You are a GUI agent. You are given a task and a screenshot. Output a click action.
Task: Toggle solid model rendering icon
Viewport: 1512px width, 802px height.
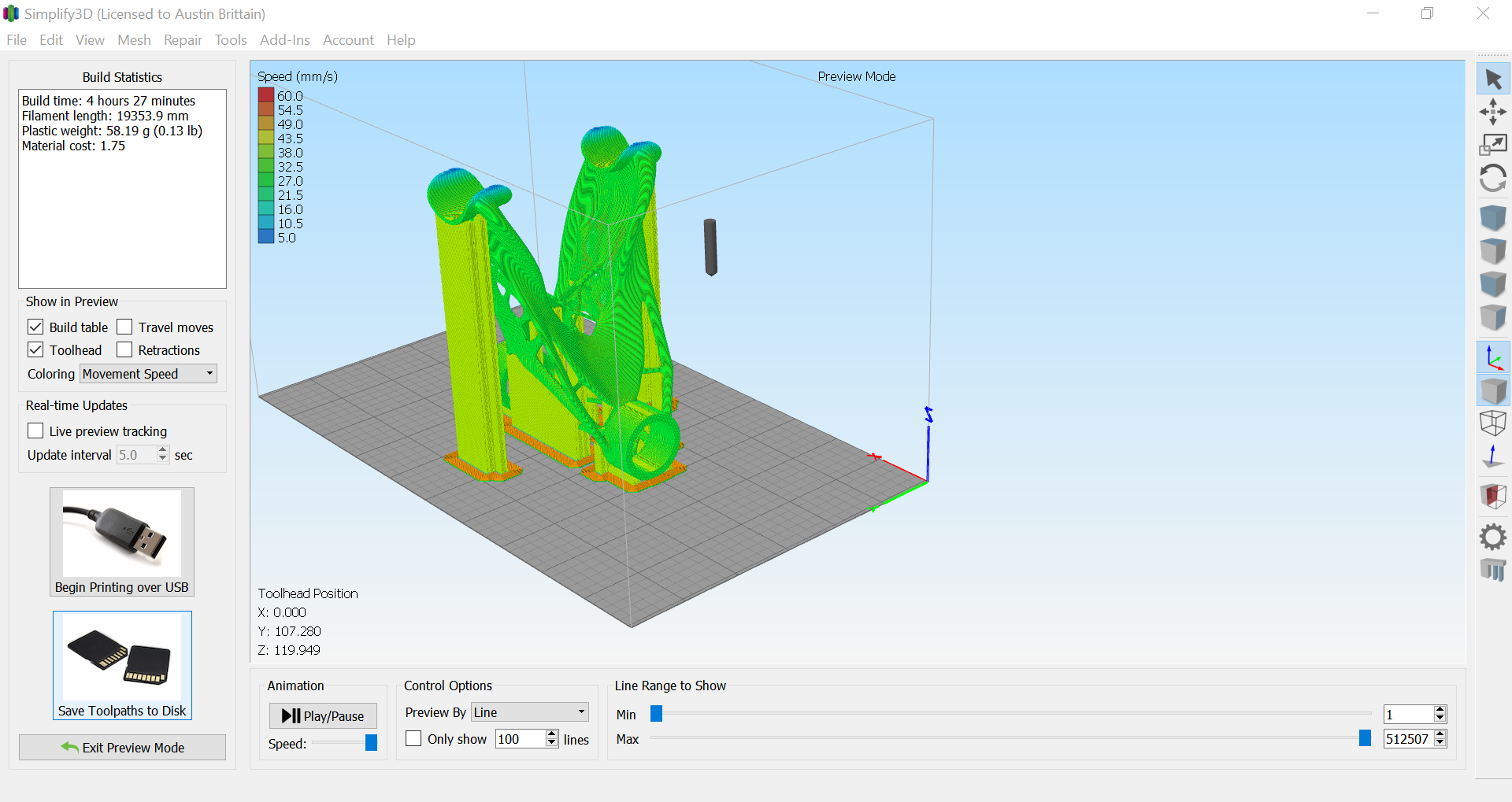(1493, 390)
